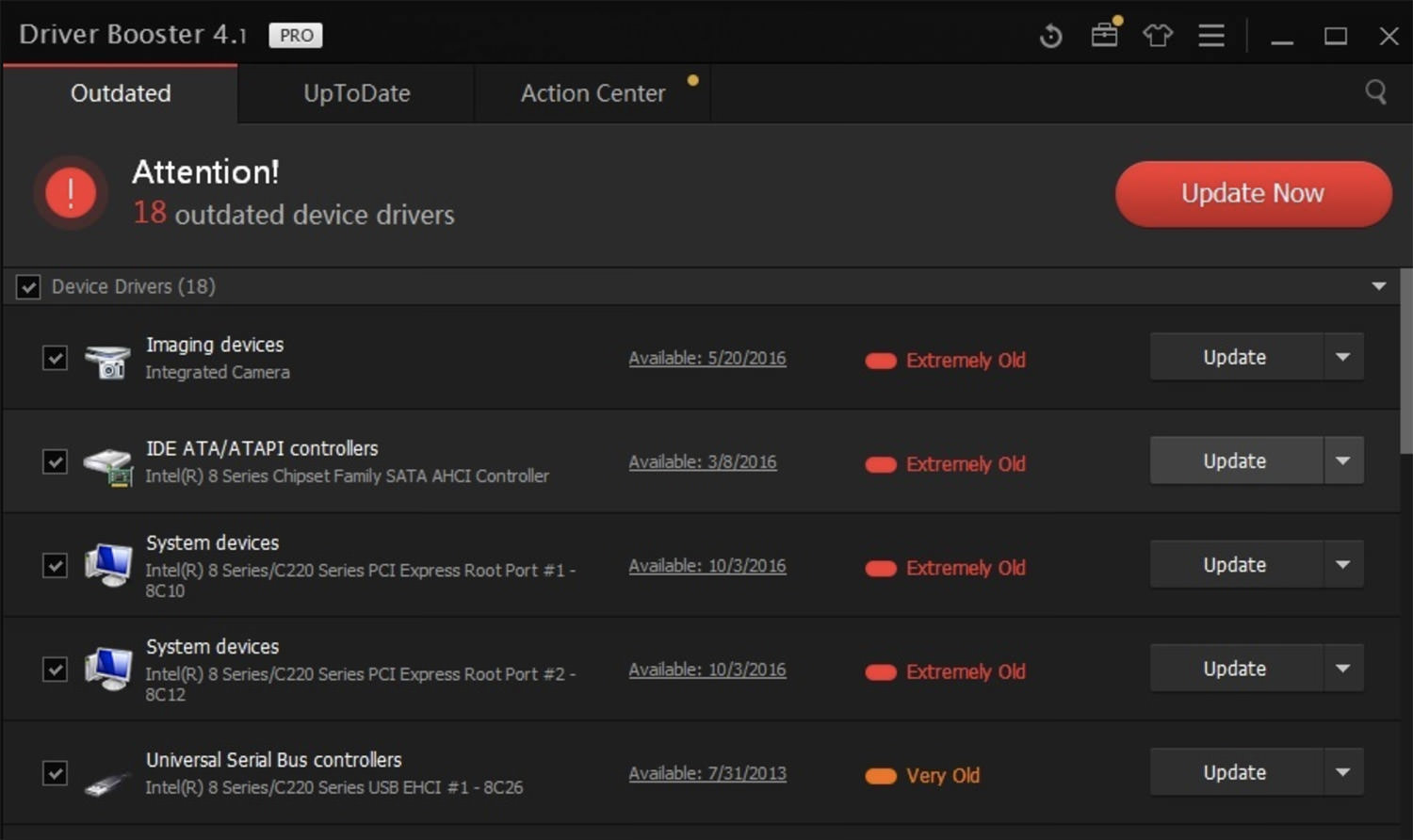Click 'System devices' title for Root Port #2
Image resolution: width=1413 pixels, height=840 pixels.
213,646
